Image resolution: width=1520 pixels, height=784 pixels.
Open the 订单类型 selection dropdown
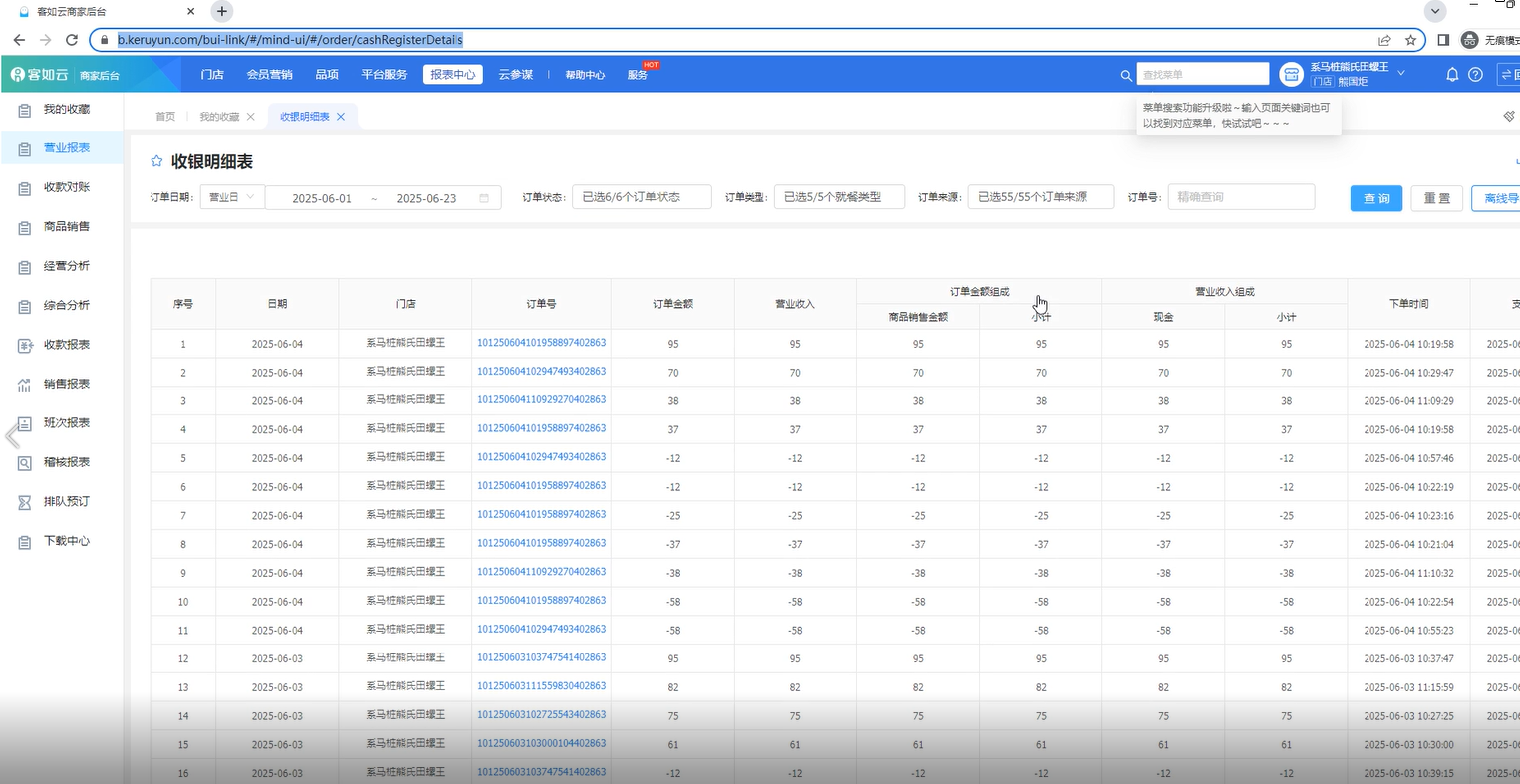point(839,197)
